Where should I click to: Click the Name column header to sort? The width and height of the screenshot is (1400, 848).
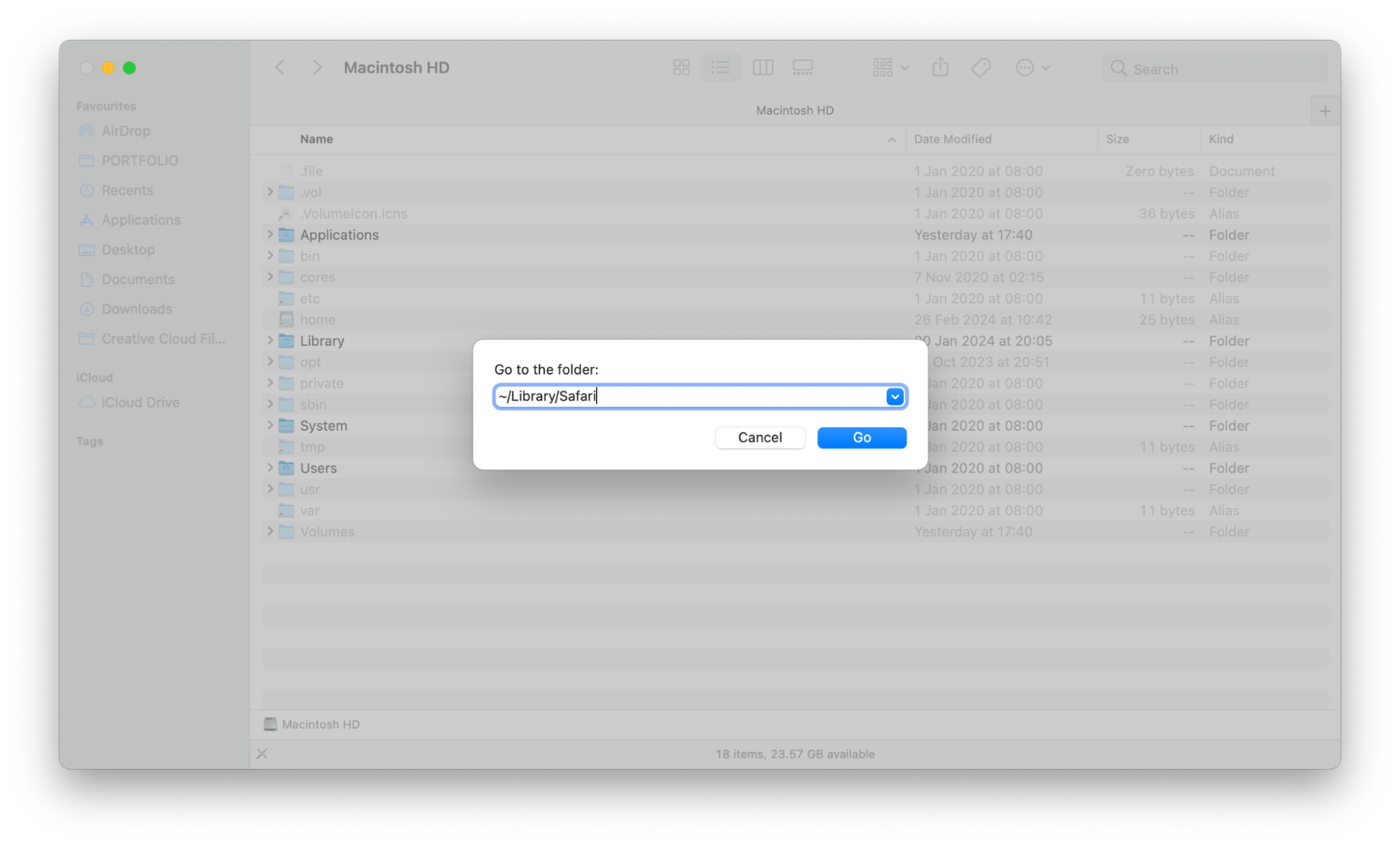click(x=317, y=138)
